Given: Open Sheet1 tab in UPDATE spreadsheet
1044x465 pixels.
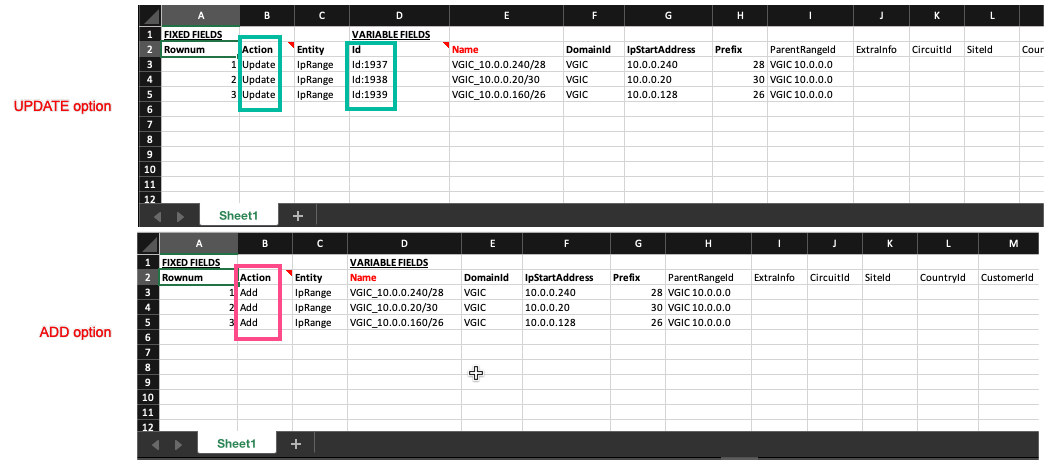Looking at the screenshot, I should point(239,215).
